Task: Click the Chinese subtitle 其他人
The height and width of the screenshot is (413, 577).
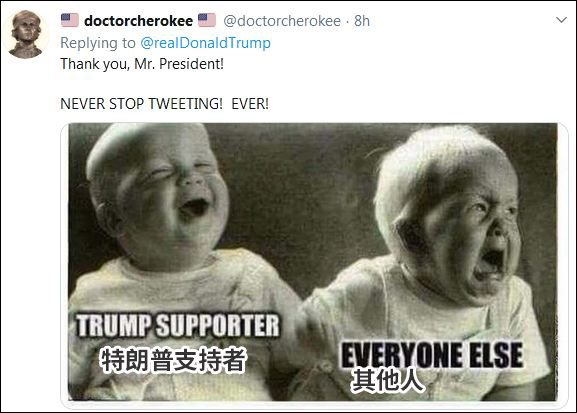Action: [388, 380]
